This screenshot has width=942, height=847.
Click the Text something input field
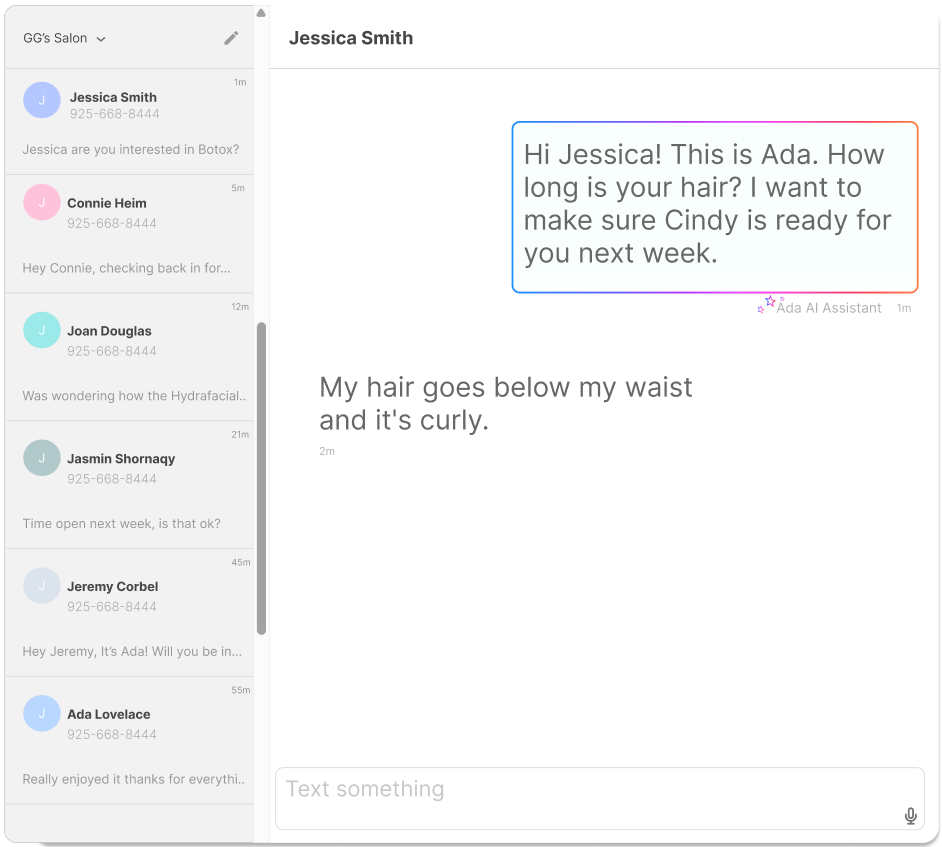(600, 798)
